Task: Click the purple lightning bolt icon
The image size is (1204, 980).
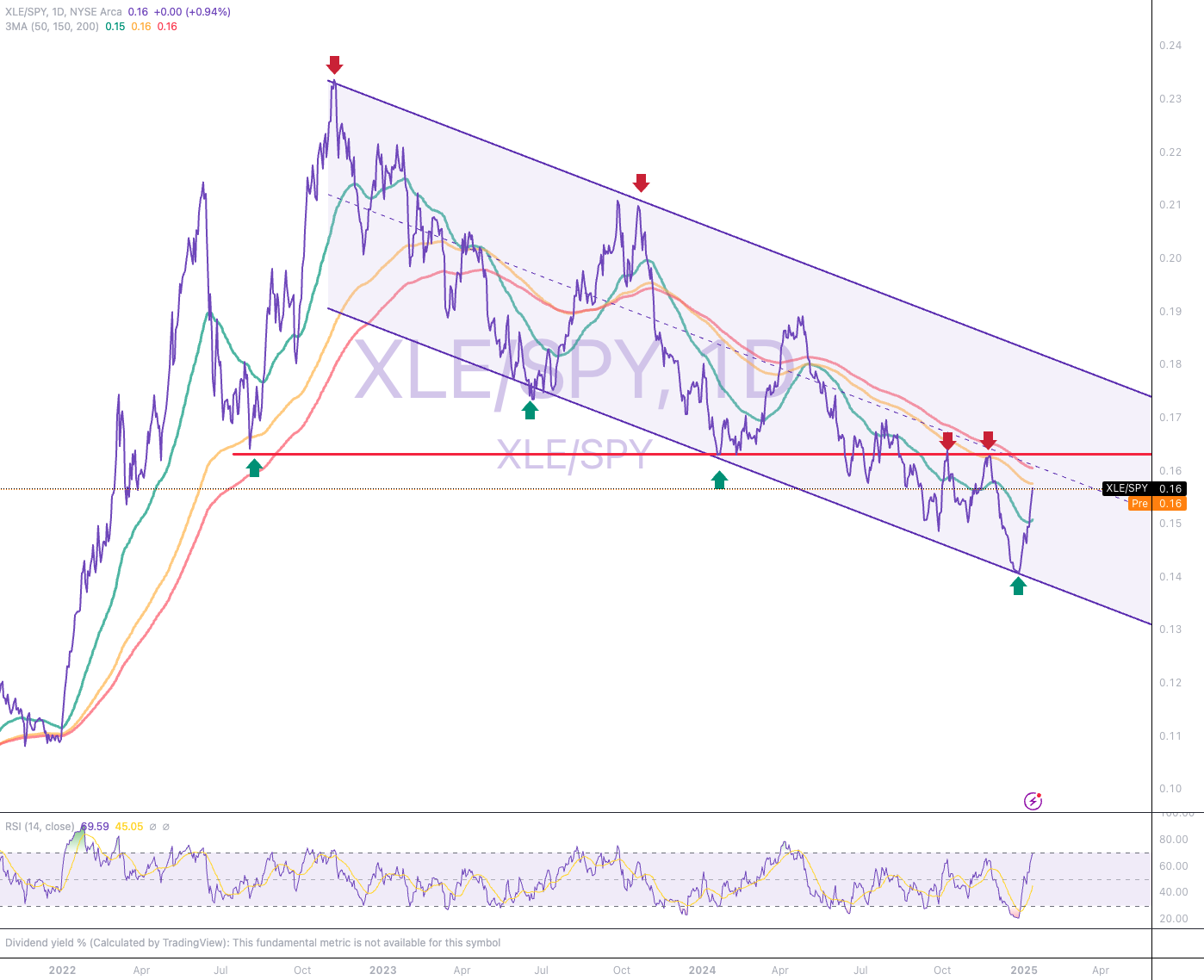Action: pos(1033,802)
